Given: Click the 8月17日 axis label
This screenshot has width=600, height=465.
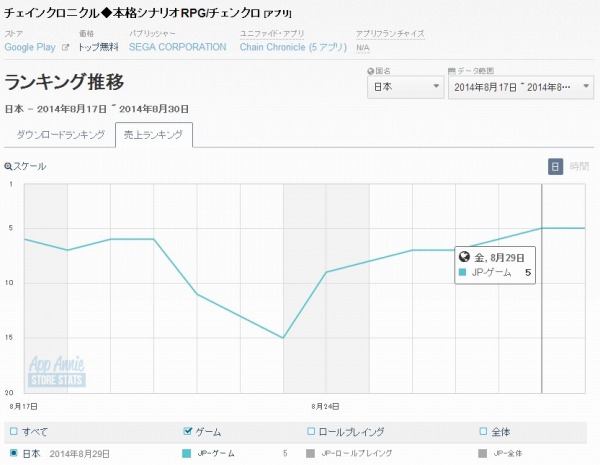Looking at the screenshot, I should 24,406.
